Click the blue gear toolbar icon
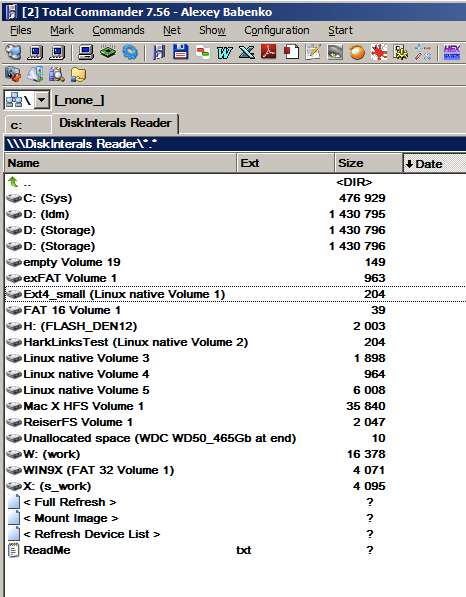The image size is (466, 597). click(130, 52)
